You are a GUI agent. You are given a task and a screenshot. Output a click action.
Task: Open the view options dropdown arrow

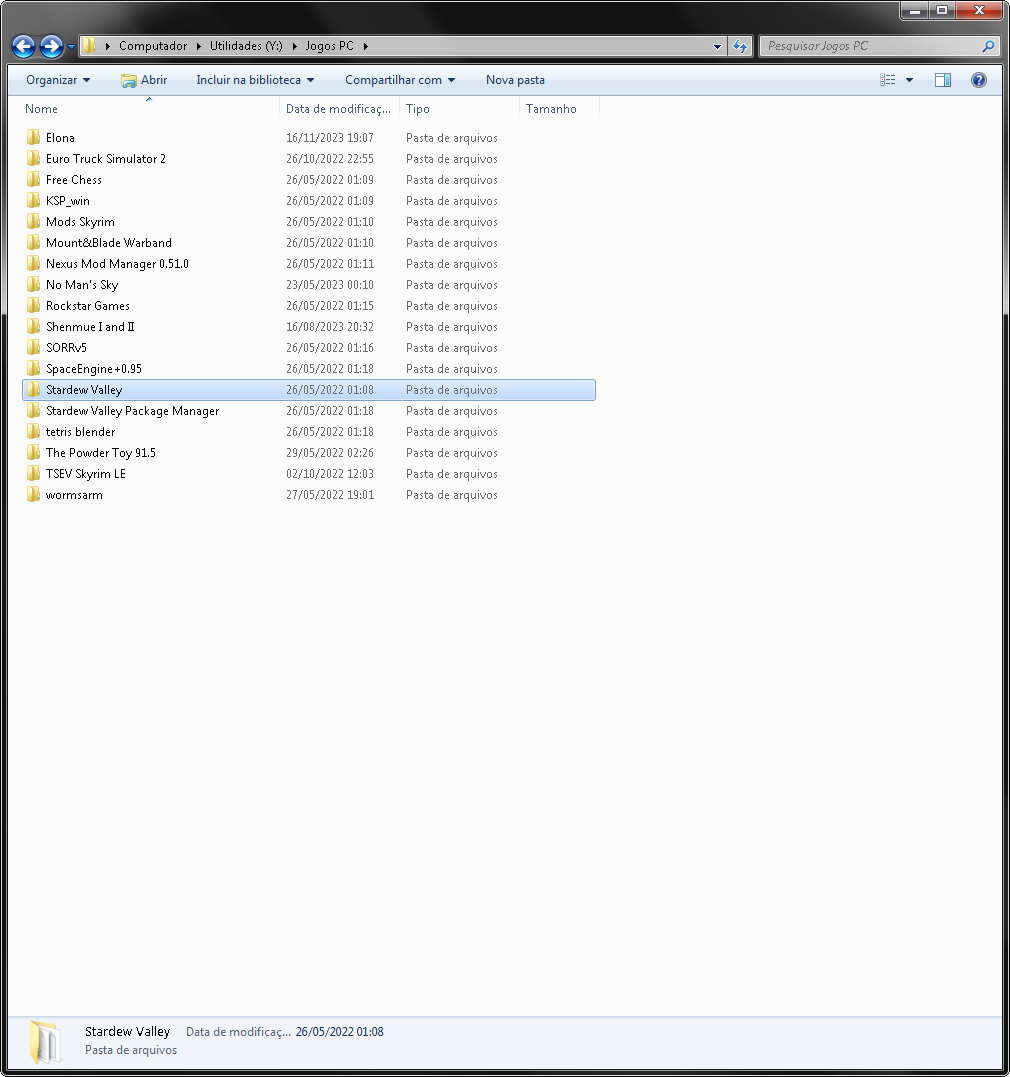[909, 80]
